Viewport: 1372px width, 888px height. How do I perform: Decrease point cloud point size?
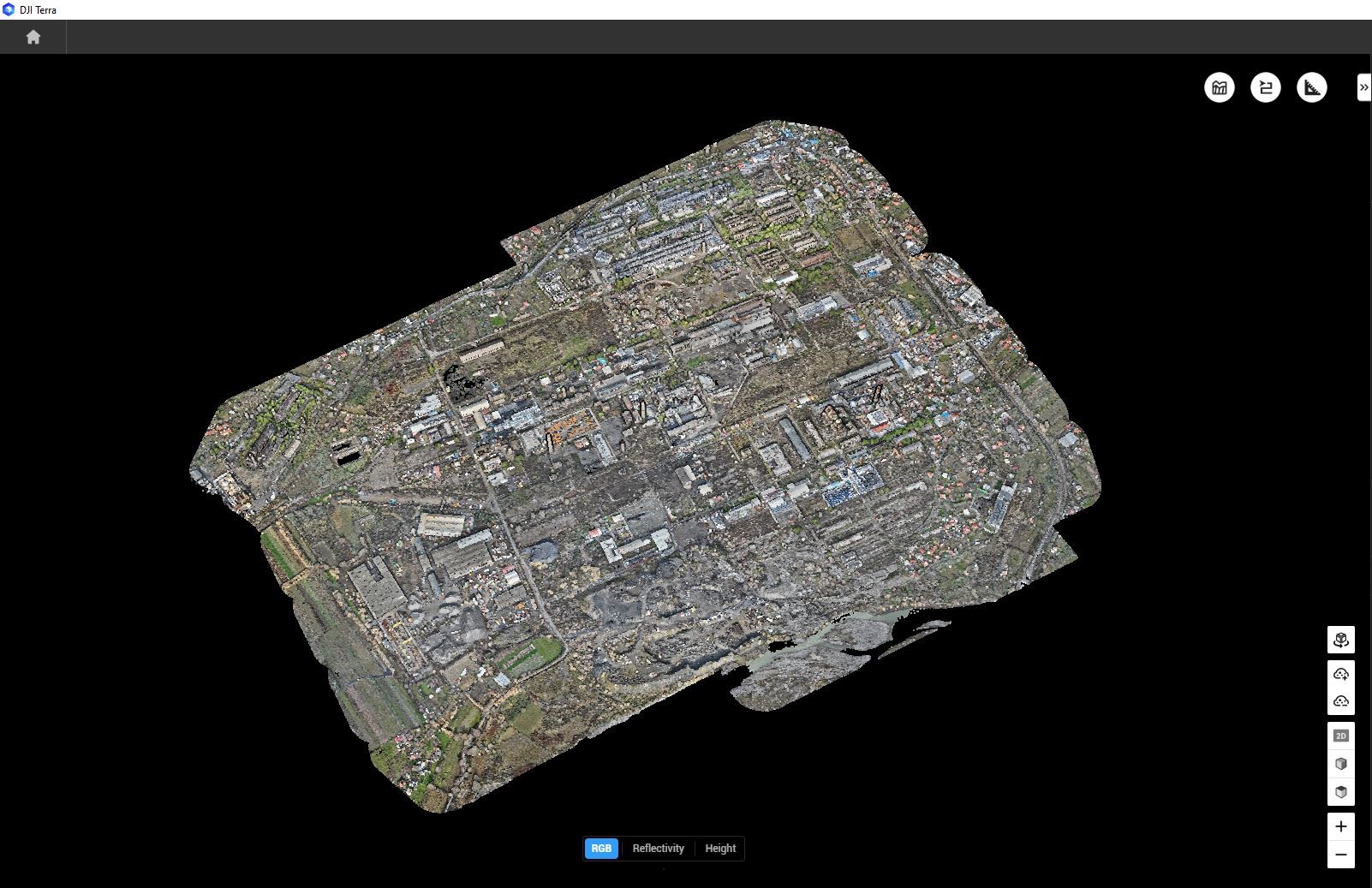pyautogui.click(x=1341, y=701)
